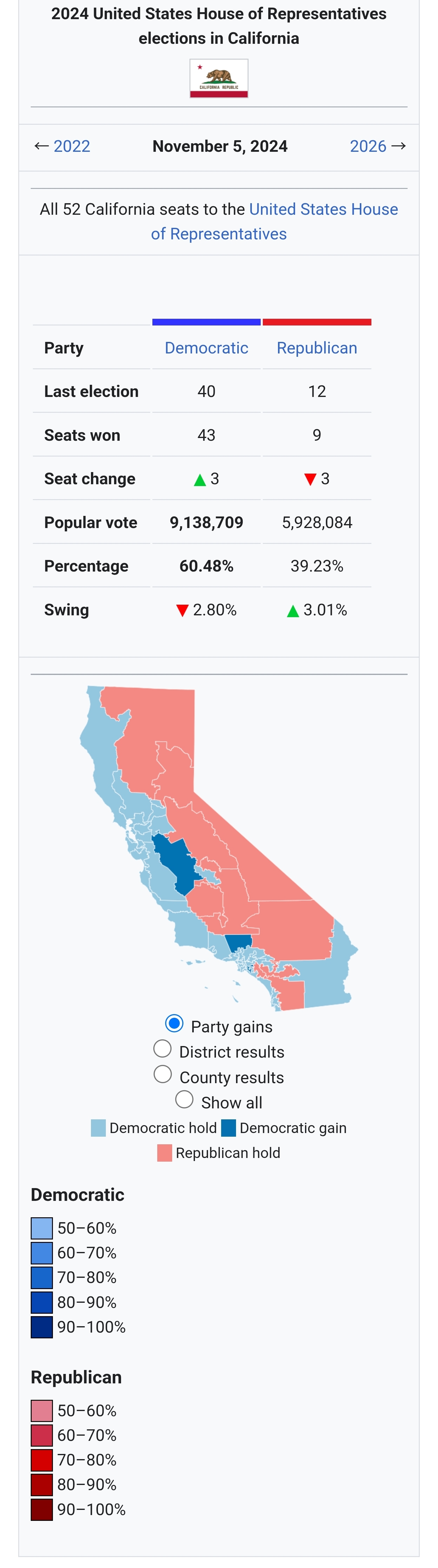This screenshot has width=438, height=1568.
Task: Click the Republican hold legend swatch
Action: pyautogui.click(x=164, y=1153)
